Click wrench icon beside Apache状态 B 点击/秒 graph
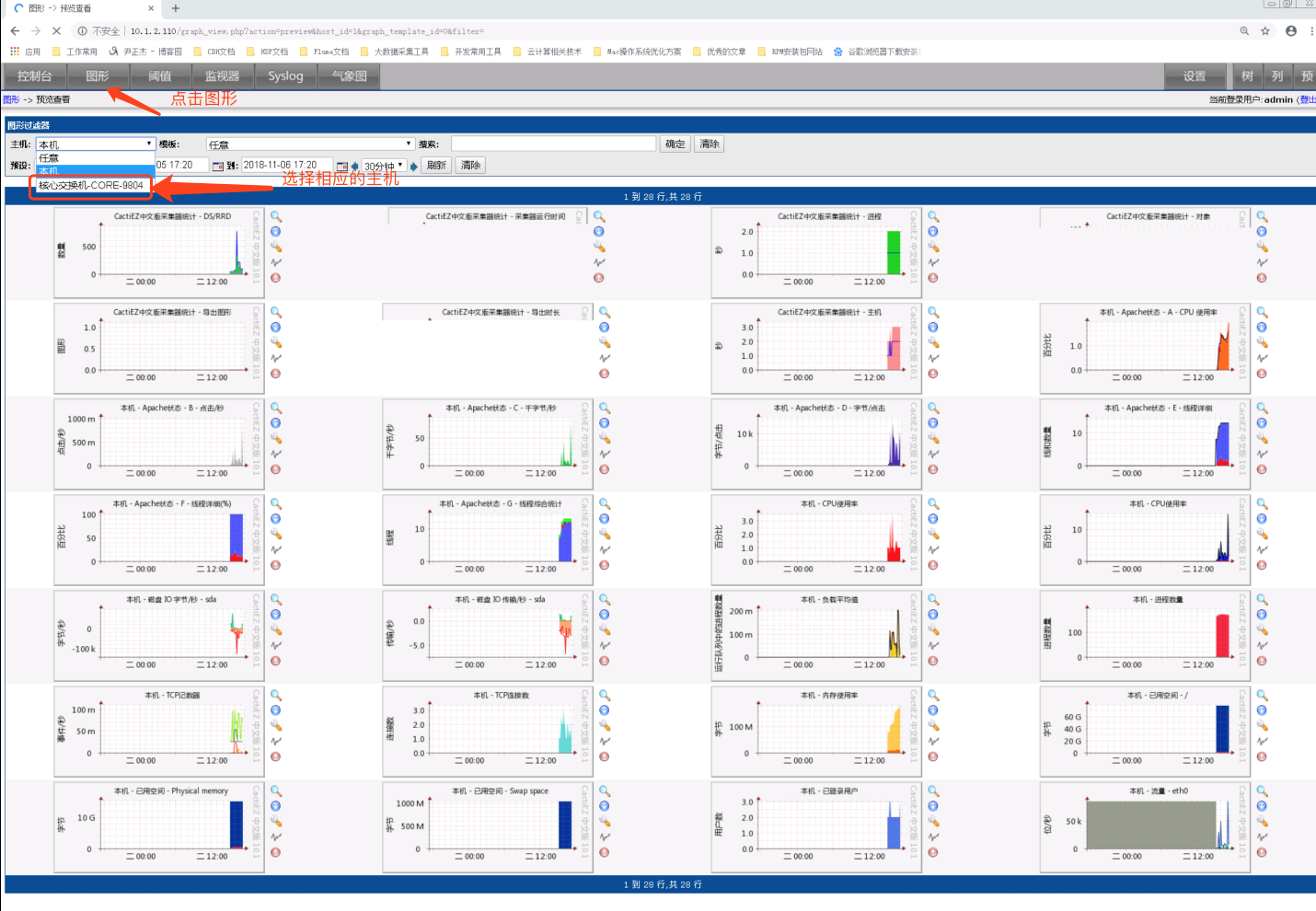This screenshot has height=911, width=1316. [x=275, y=438]
